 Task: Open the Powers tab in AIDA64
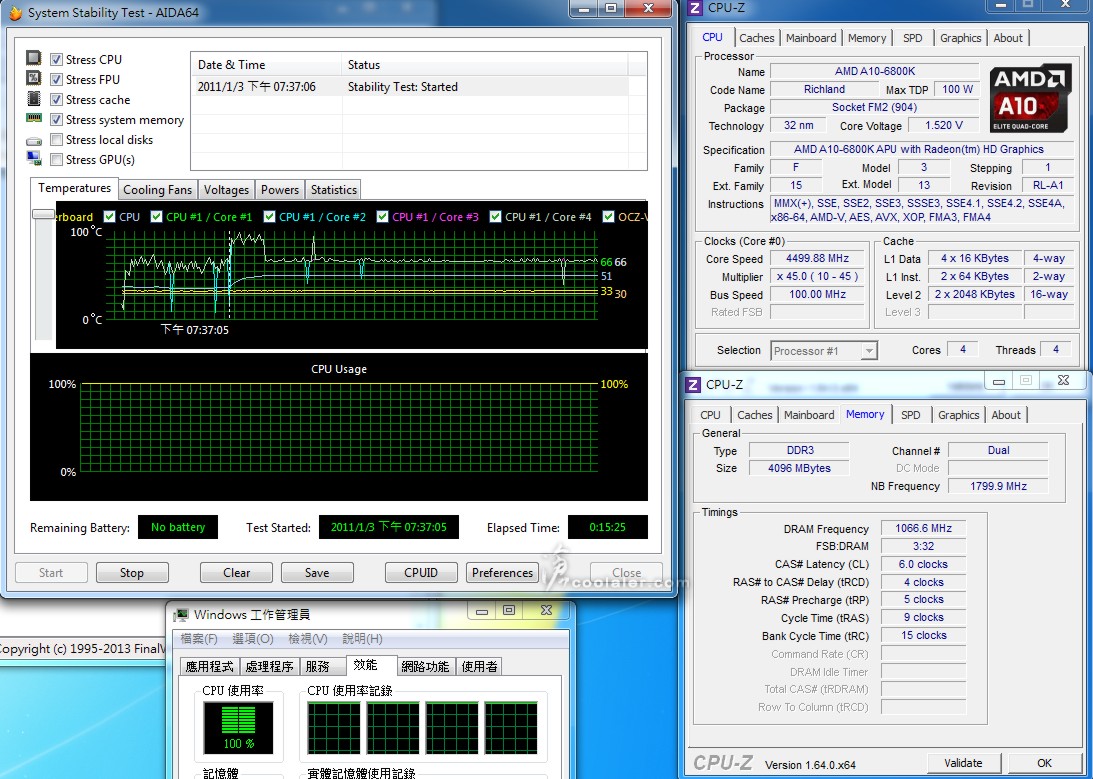coord(280,190)
